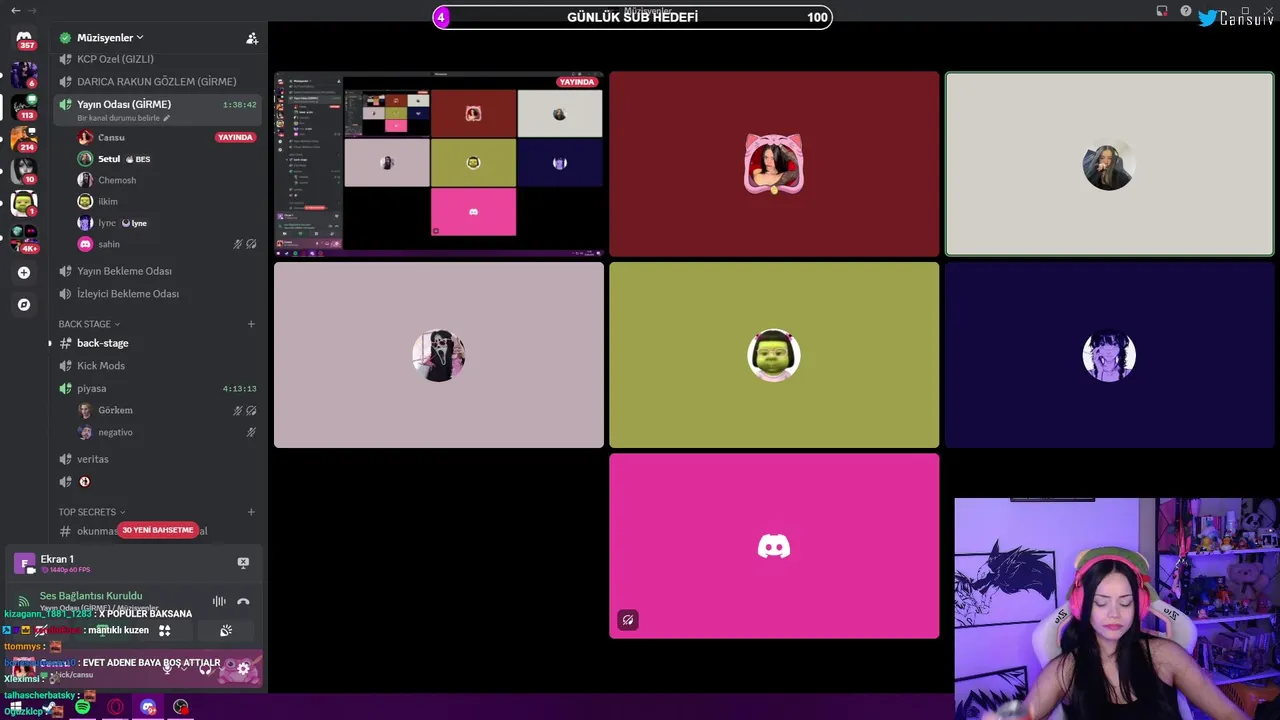Jump to 30 YENİ BAHSETME mentions
The height and width of the screenshot is (720, 1280).
coord(158,530)
